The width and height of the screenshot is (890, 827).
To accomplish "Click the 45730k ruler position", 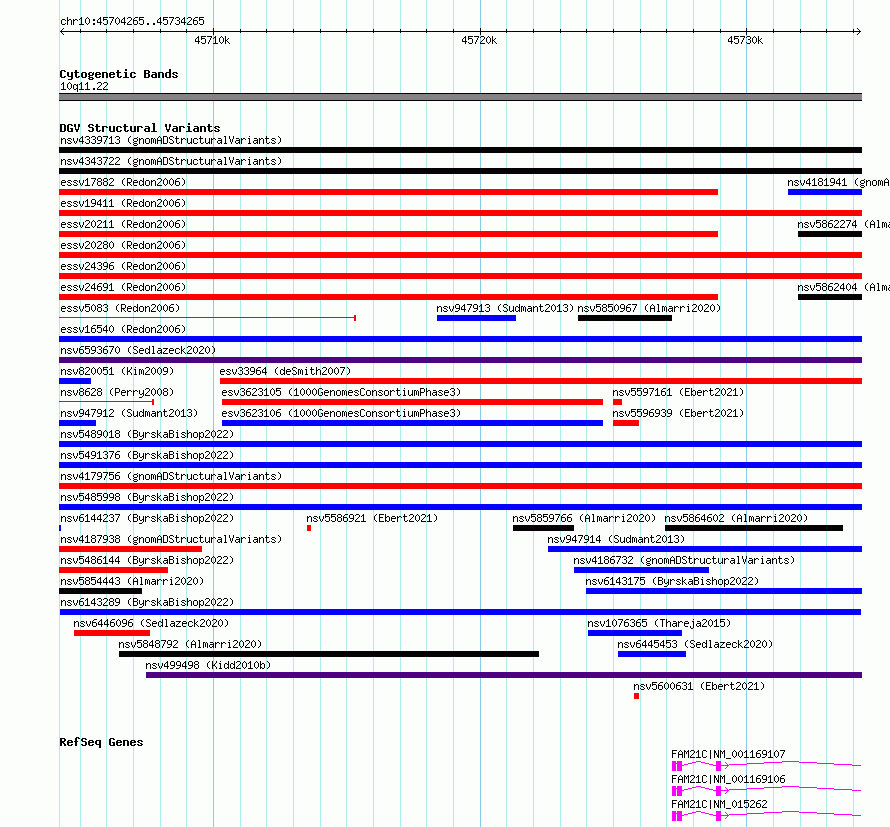I will point(745,40).
